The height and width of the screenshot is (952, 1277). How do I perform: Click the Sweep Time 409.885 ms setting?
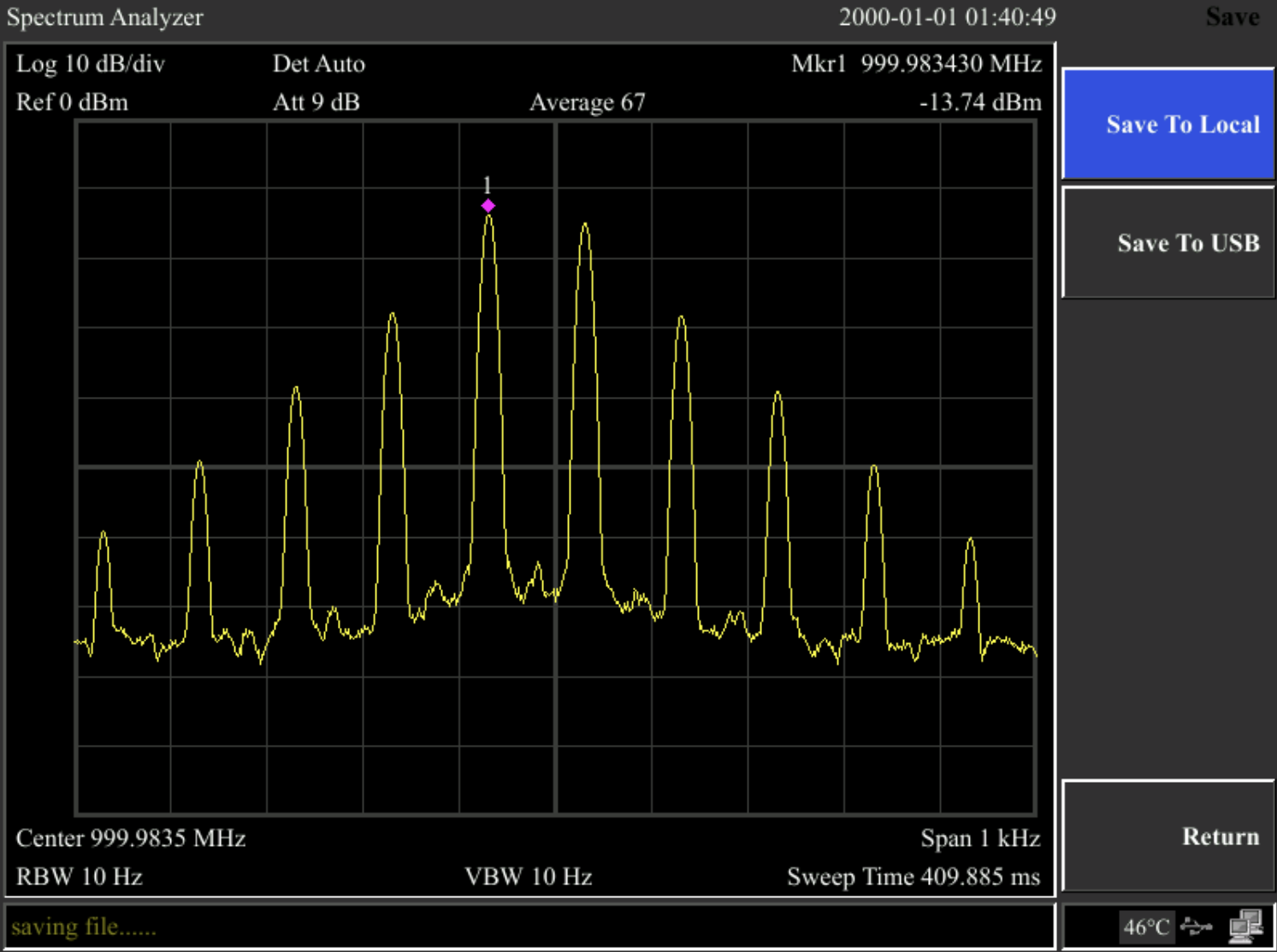click(x=914, y=877)
